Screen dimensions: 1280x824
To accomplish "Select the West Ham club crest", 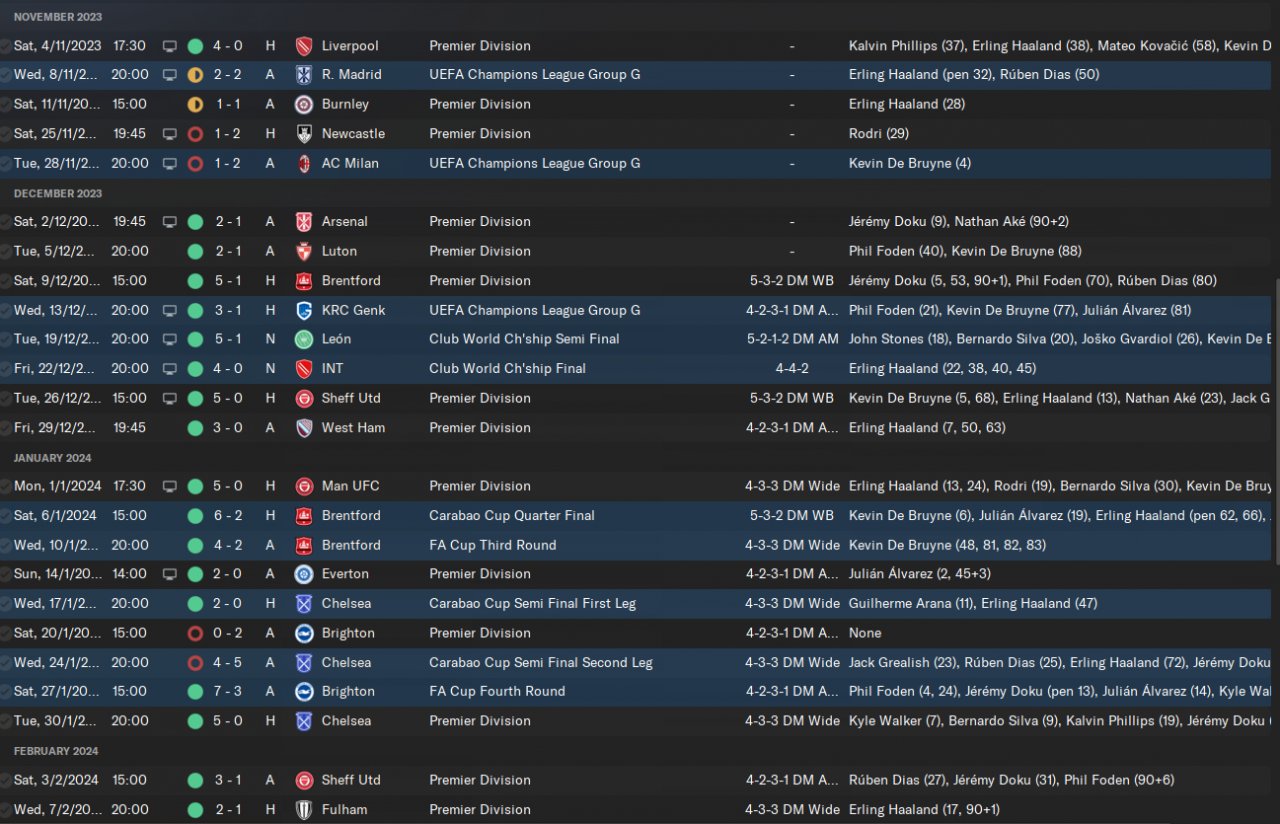I will pos(304,428).
